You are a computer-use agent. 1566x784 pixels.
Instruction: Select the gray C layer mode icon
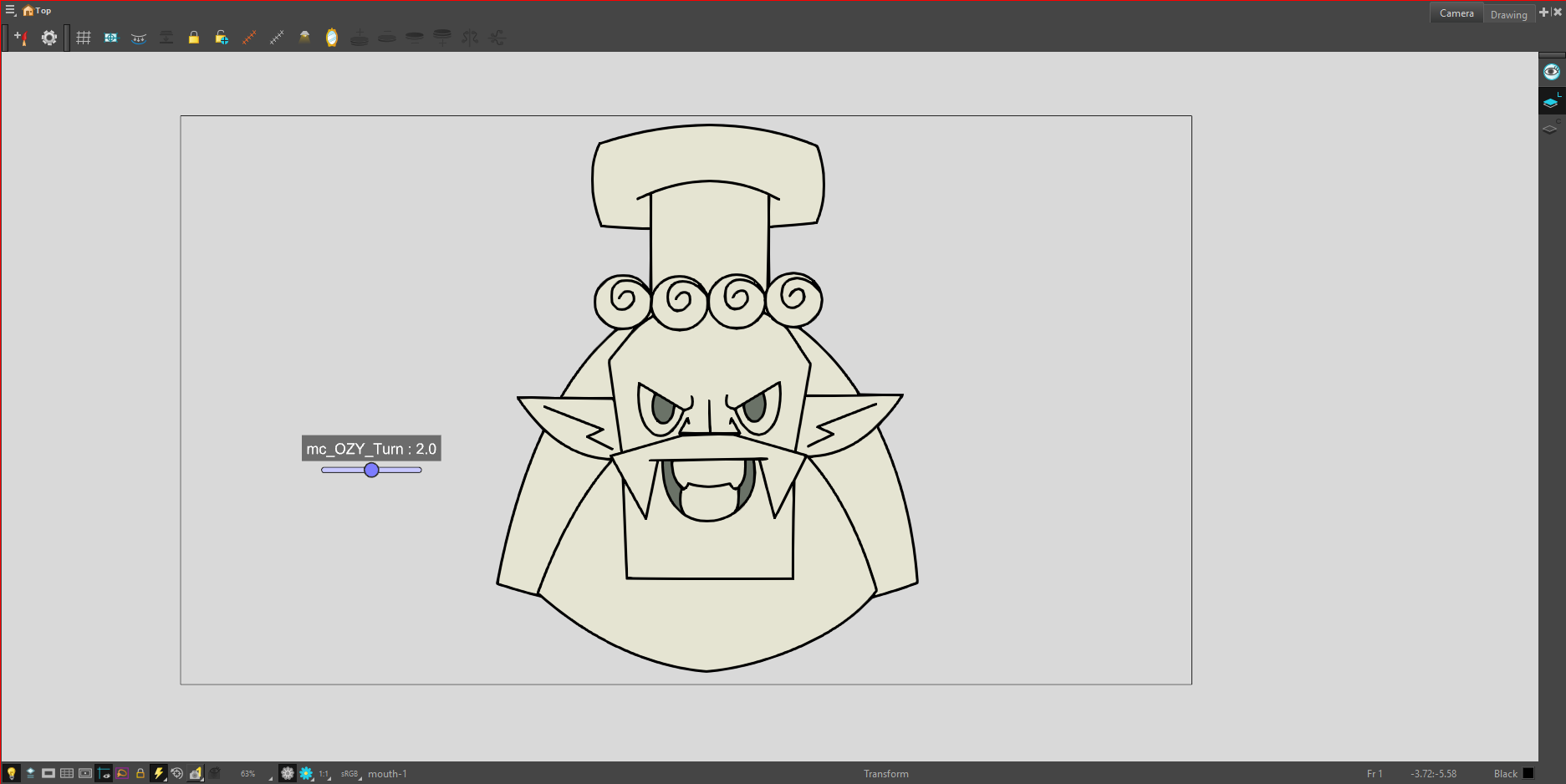[x=1551, y=128]
